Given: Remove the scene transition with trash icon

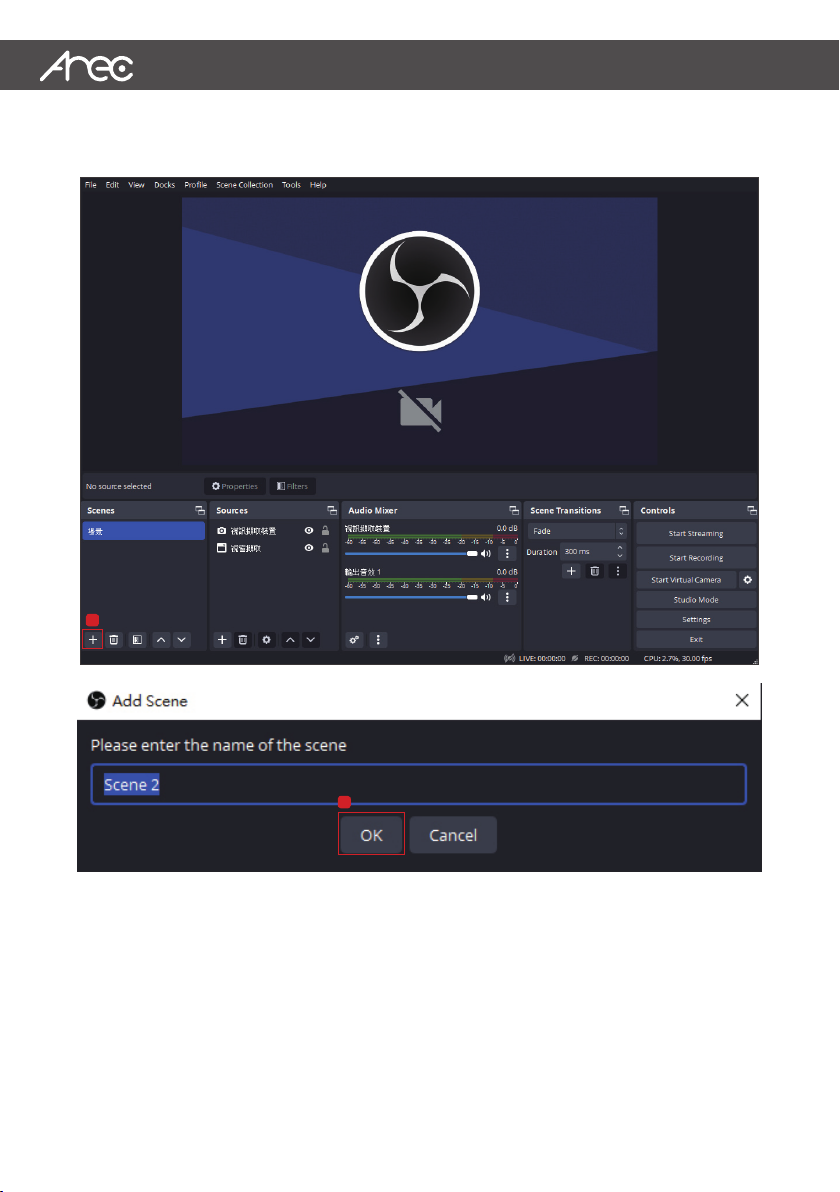Looking at the screenshot, I should pos(594,571).
